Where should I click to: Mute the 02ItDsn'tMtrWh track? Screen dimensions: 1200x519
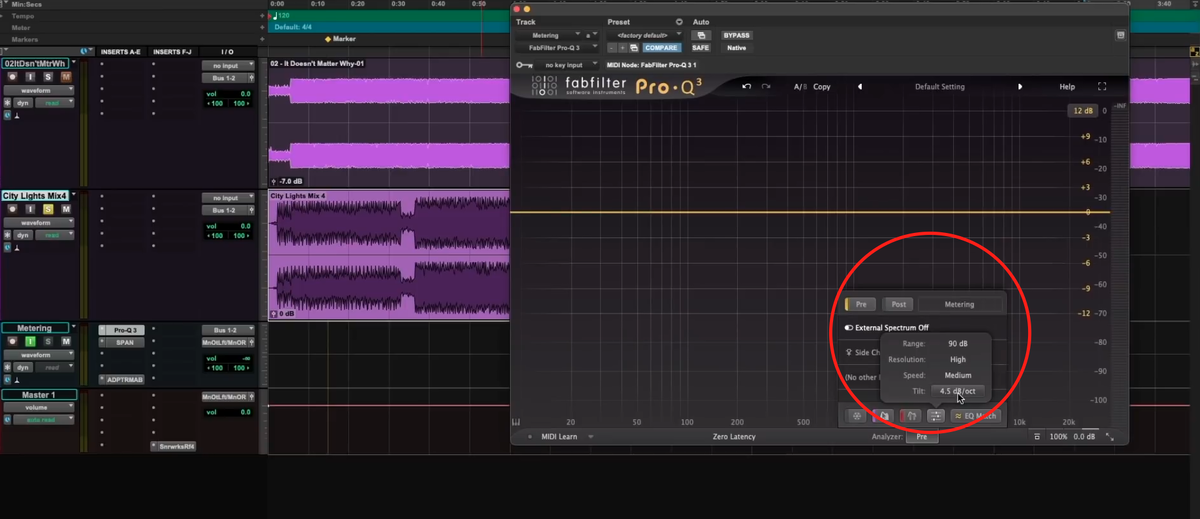66,77
